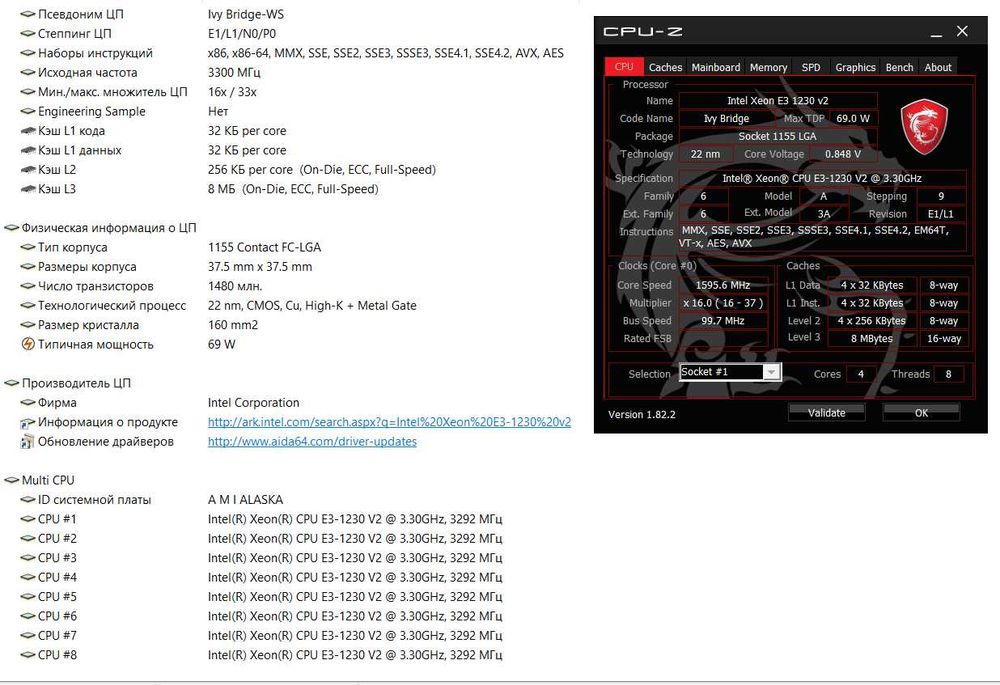1000x685 pixels.
Task: Click the icon beside ID системной платы
Action: (x=28, y=500)
